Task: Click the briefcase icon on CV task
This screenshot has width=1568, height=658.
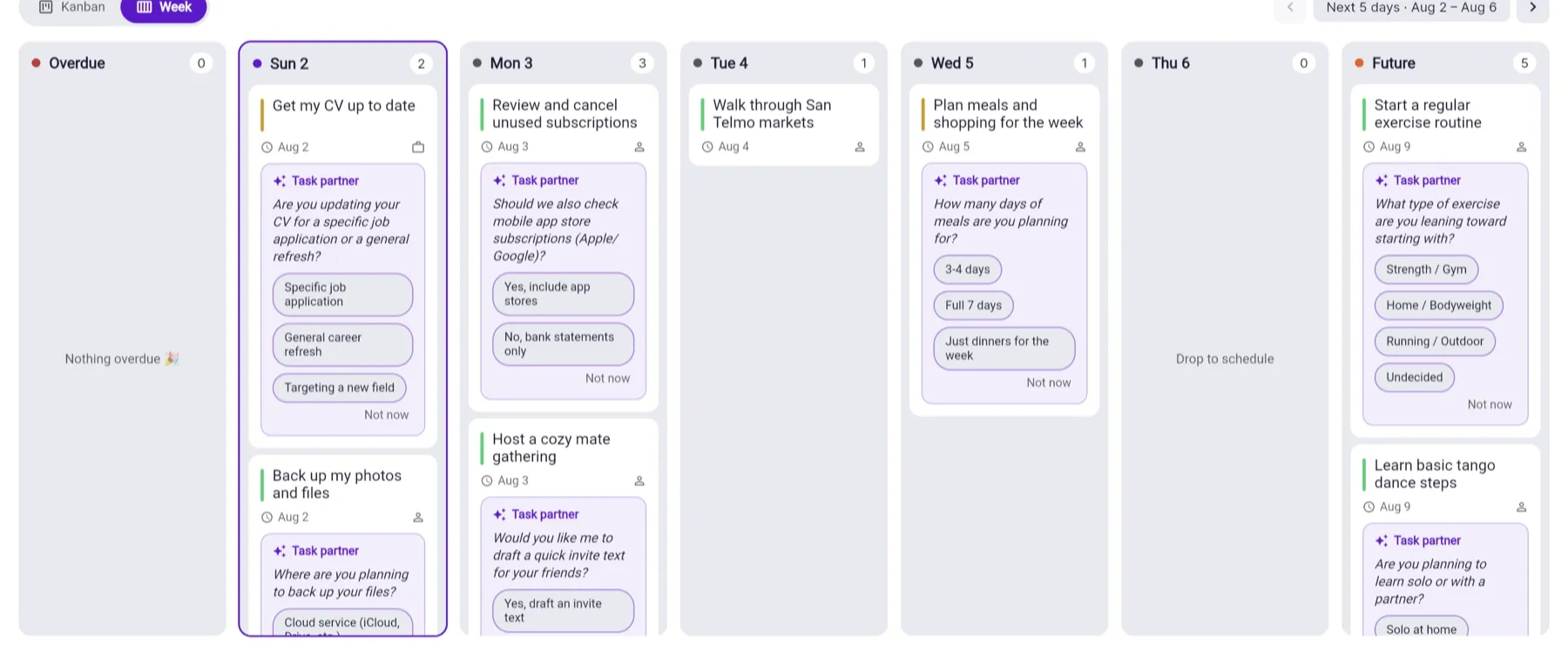Action: [x=418, y=147]
